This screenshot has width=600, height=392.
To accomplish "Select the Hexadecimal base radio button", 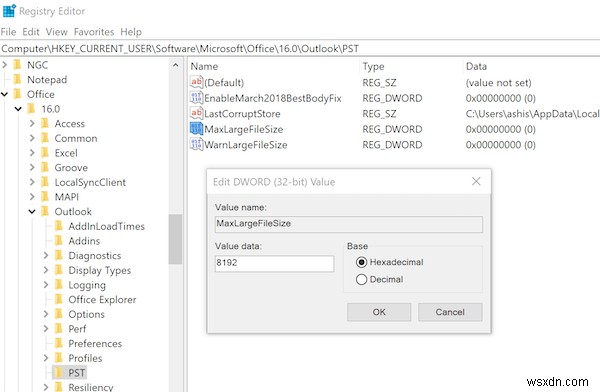I will [x=361, y=262].
